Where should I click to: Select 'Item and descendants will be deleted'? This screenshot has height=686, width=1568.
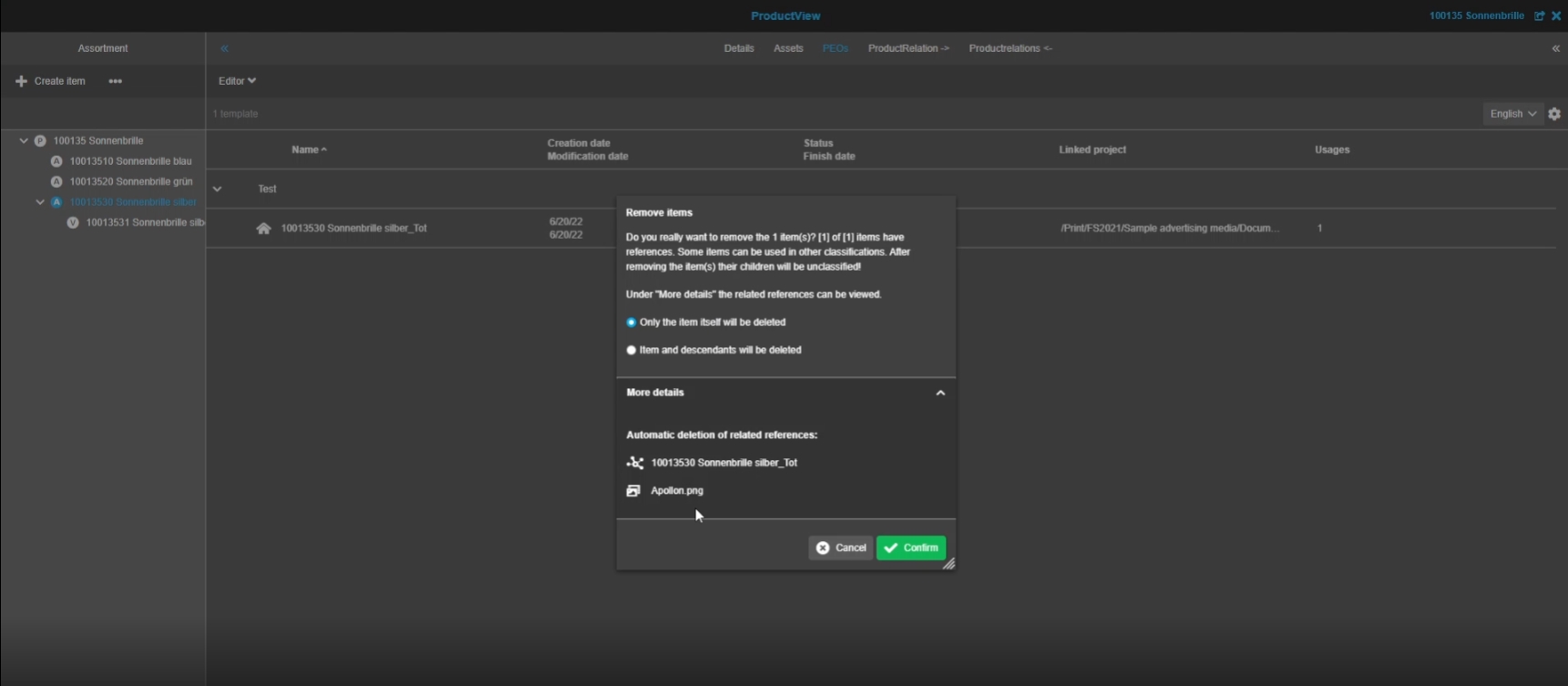[631, 350]
